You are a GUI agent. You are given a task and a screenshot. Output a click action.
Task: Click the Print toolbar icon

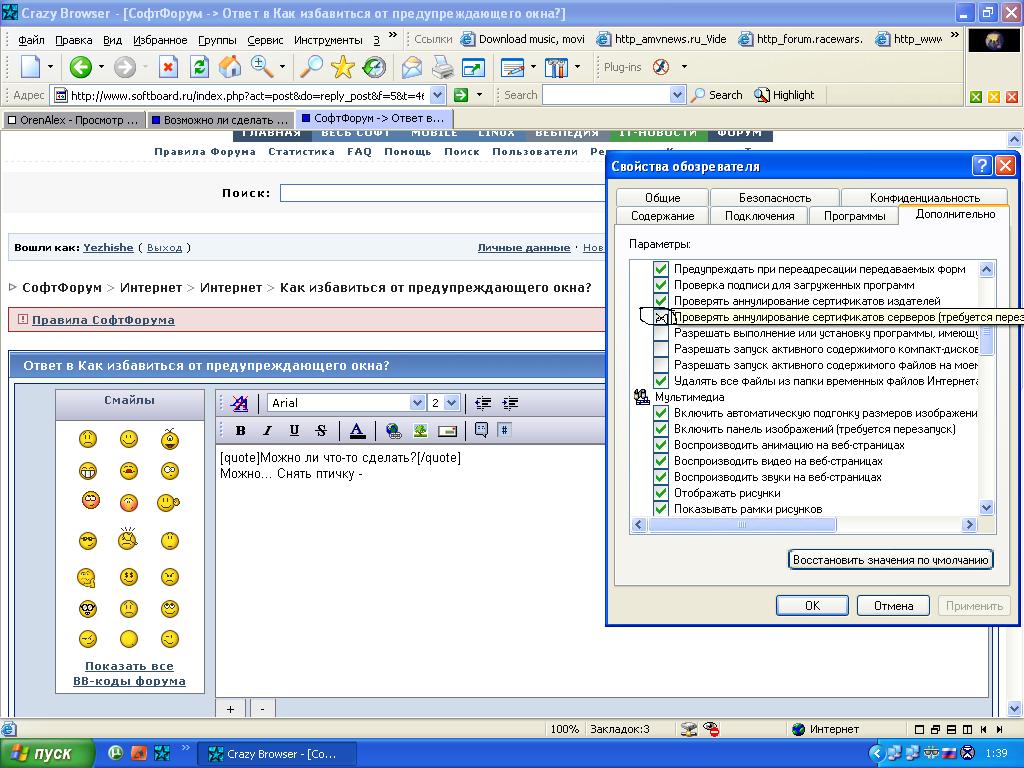tap(442, 67)
